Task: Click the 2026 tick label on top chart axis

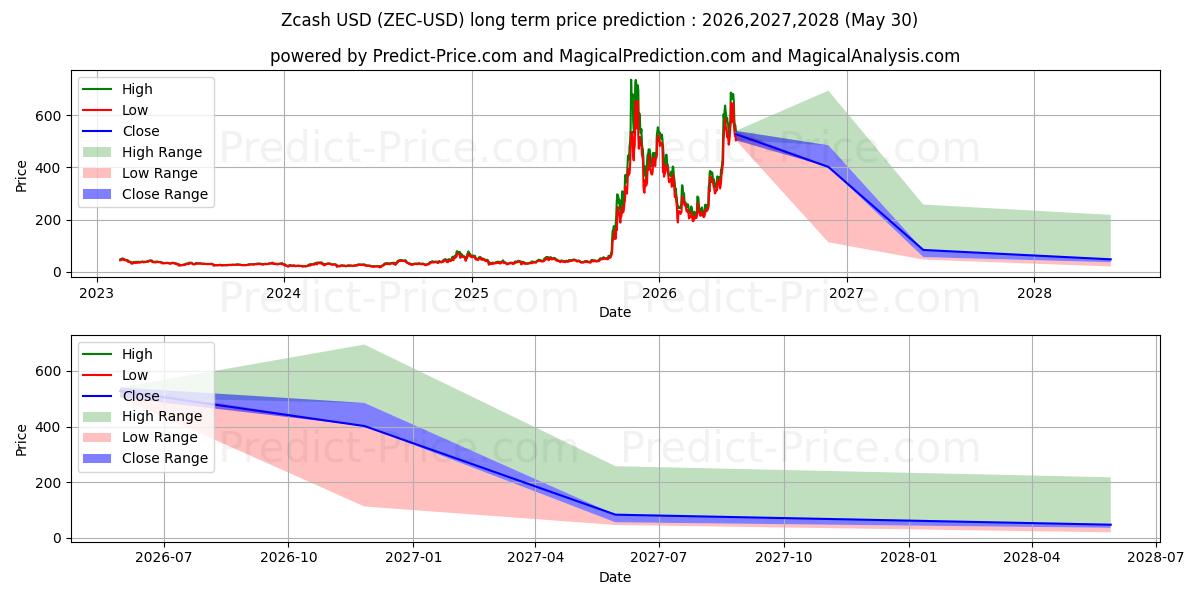Action: coord(659,293)
